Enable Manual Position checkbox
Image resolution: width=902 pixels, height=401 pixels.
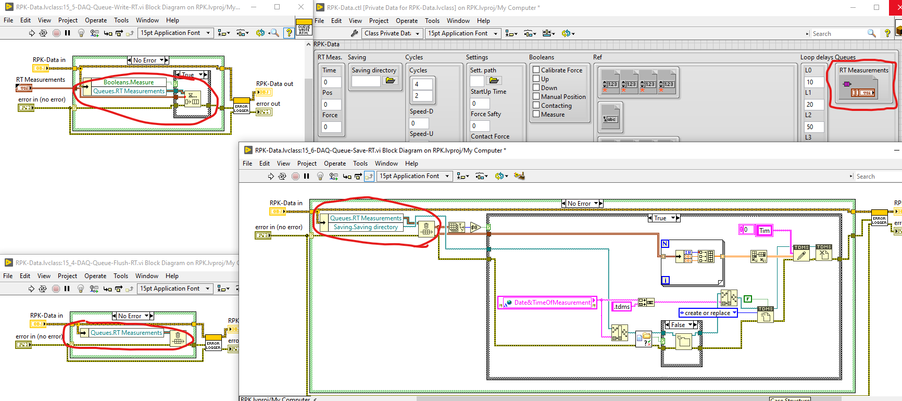(536, 97)
